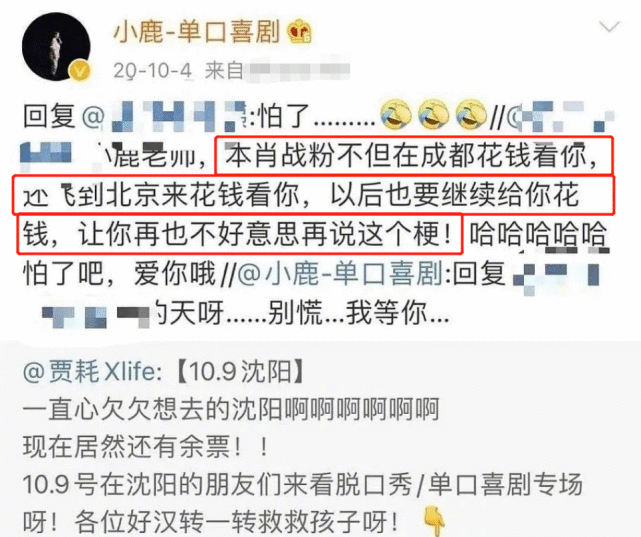Click the blurred source after 来自

(x=300, y=71)
